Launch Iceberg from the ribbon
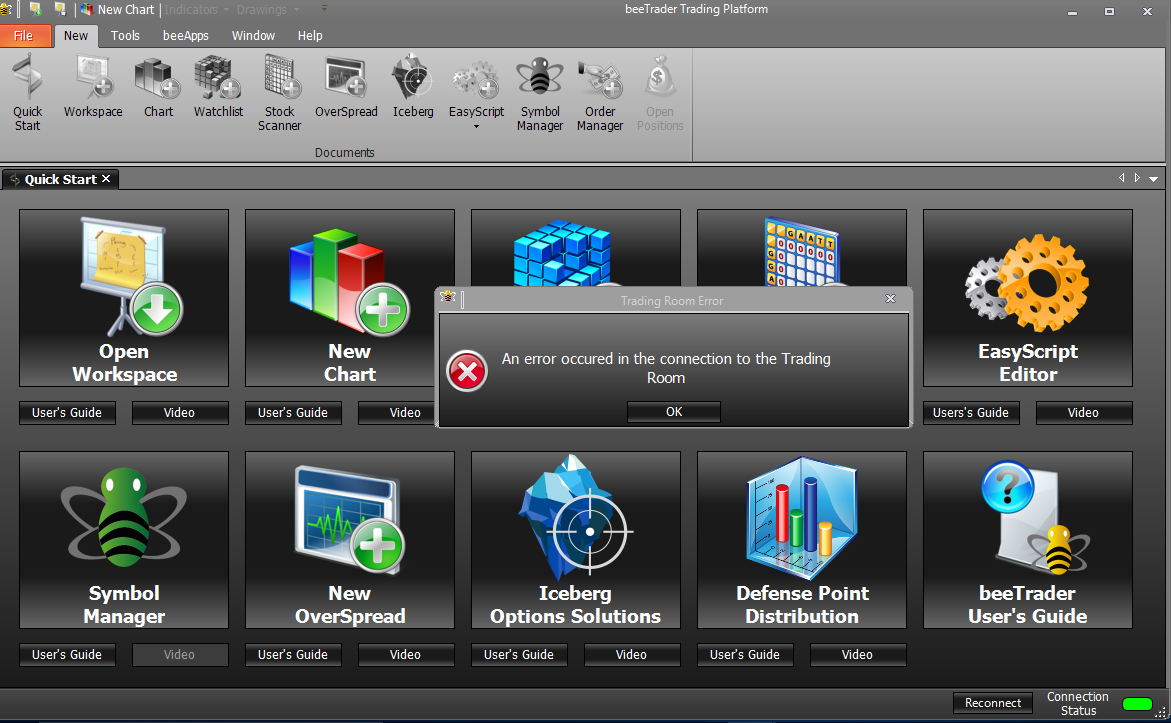Image resolution: width=1171 pixels, height=723 pixels. (x=413, y=87)
